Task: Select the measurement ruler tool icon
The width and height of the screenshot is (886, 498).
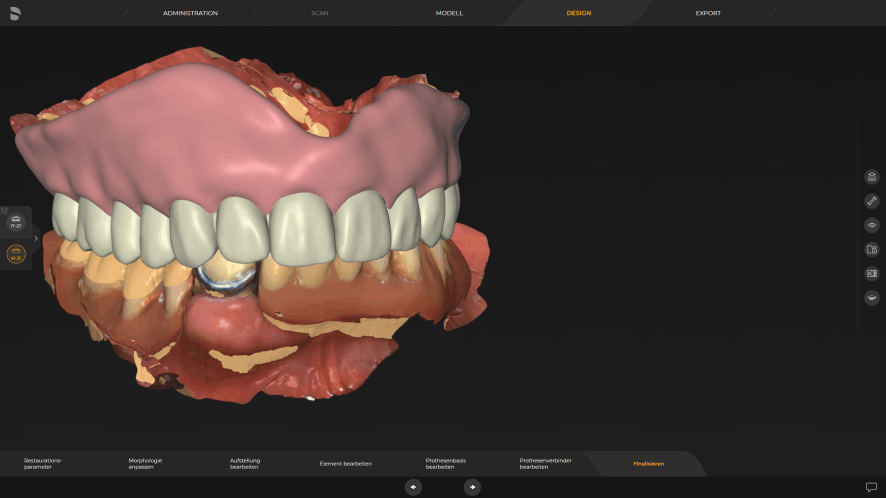Action: (x=871, y=201)
